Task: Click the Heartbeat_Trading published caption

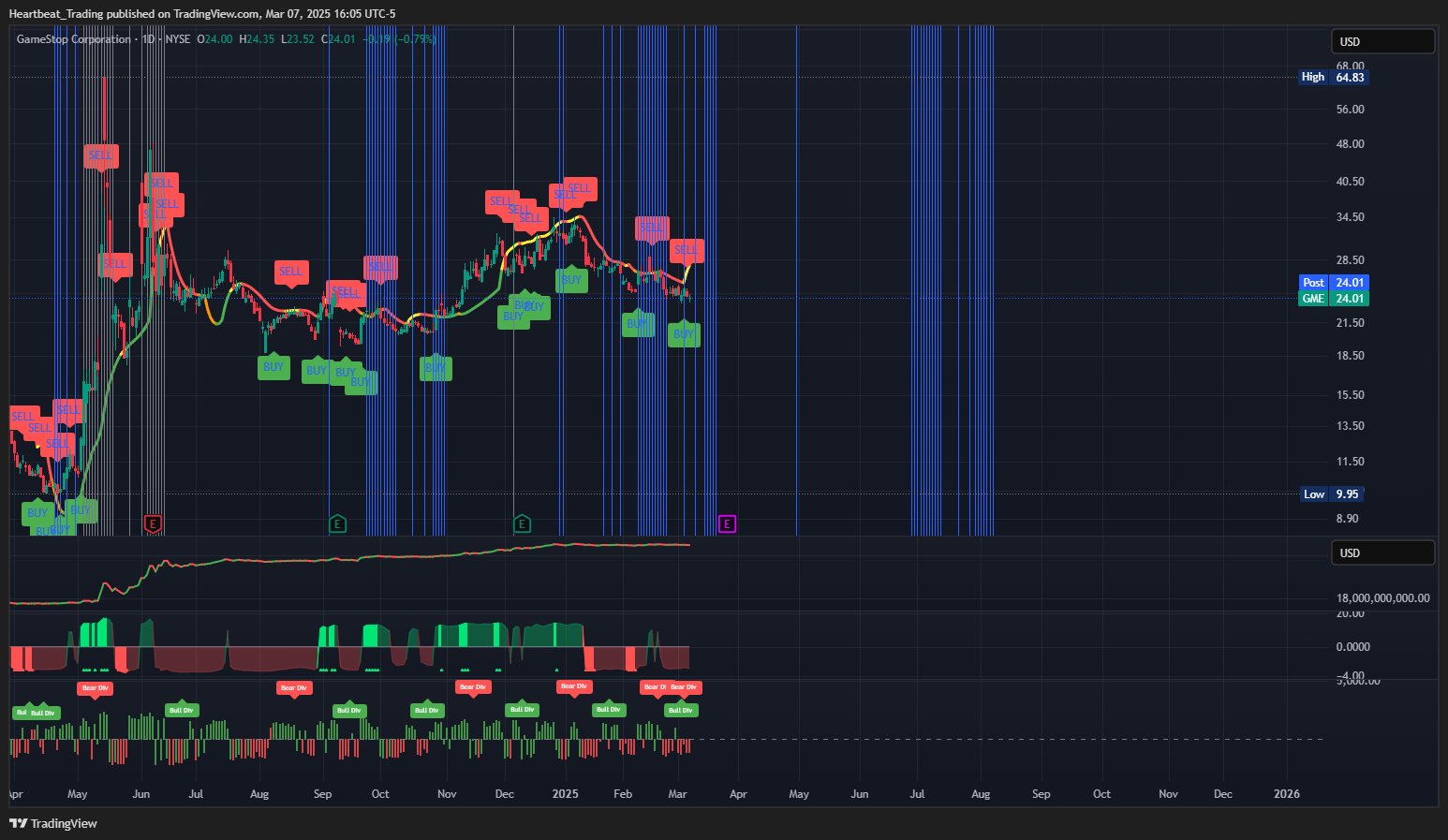Action: [x=201, y=13]
